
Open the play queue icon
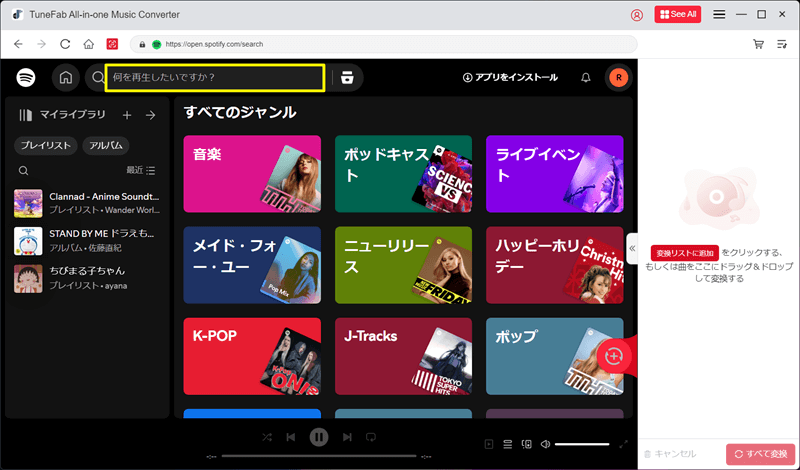pyautogui.click(x=508, y=444)
